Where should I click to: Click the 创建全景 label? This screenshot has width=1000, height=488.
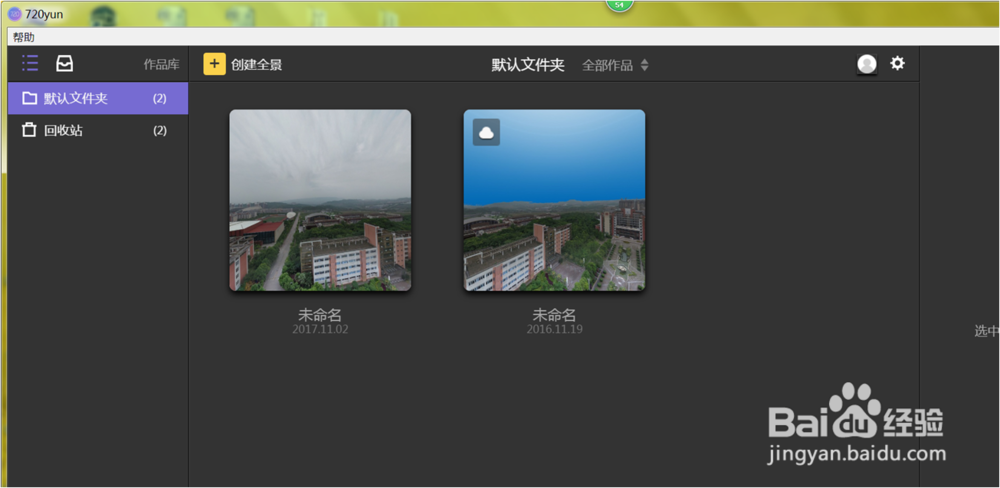pyautogui.click(x=256, y=64)
